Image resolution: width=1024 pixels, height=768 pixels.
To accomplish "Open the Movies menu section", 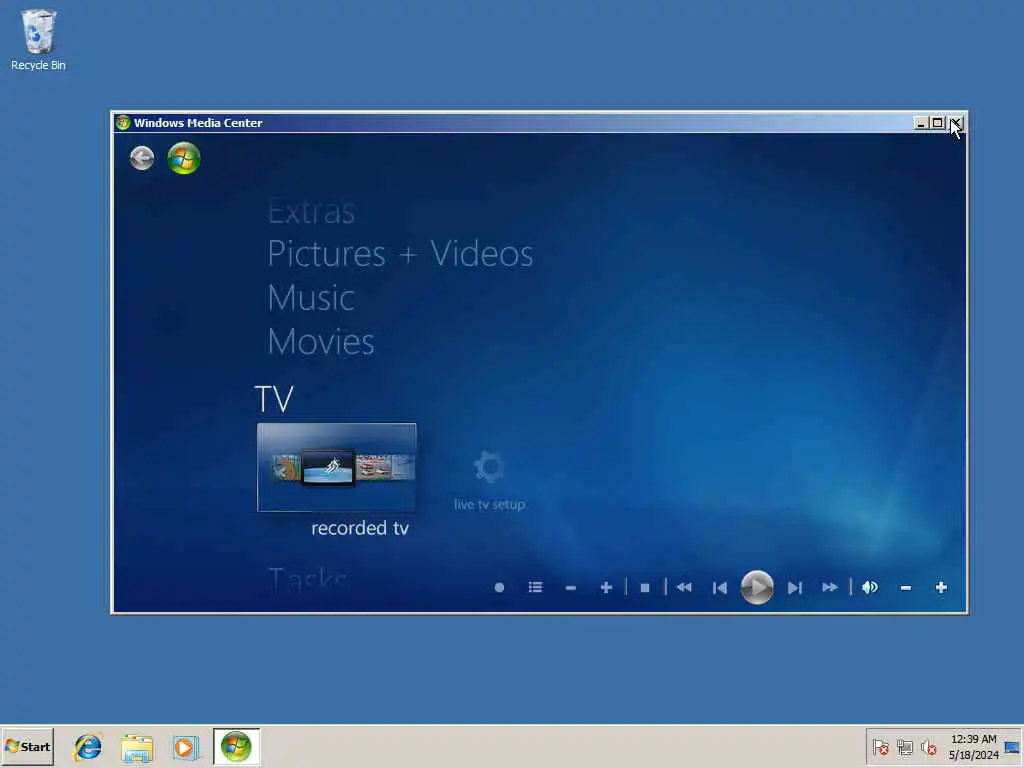I will click(x=321, y=342).
